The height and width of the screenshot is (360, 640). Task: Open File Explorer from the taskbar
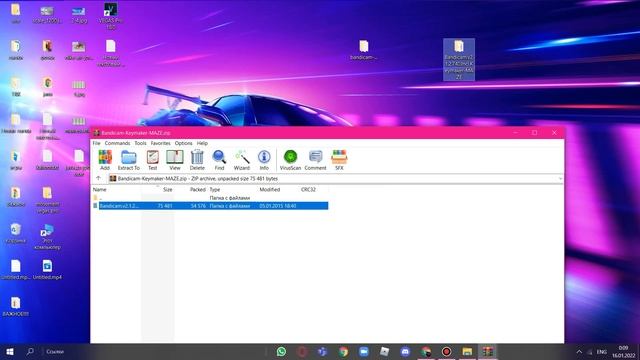tap(467, 351)
